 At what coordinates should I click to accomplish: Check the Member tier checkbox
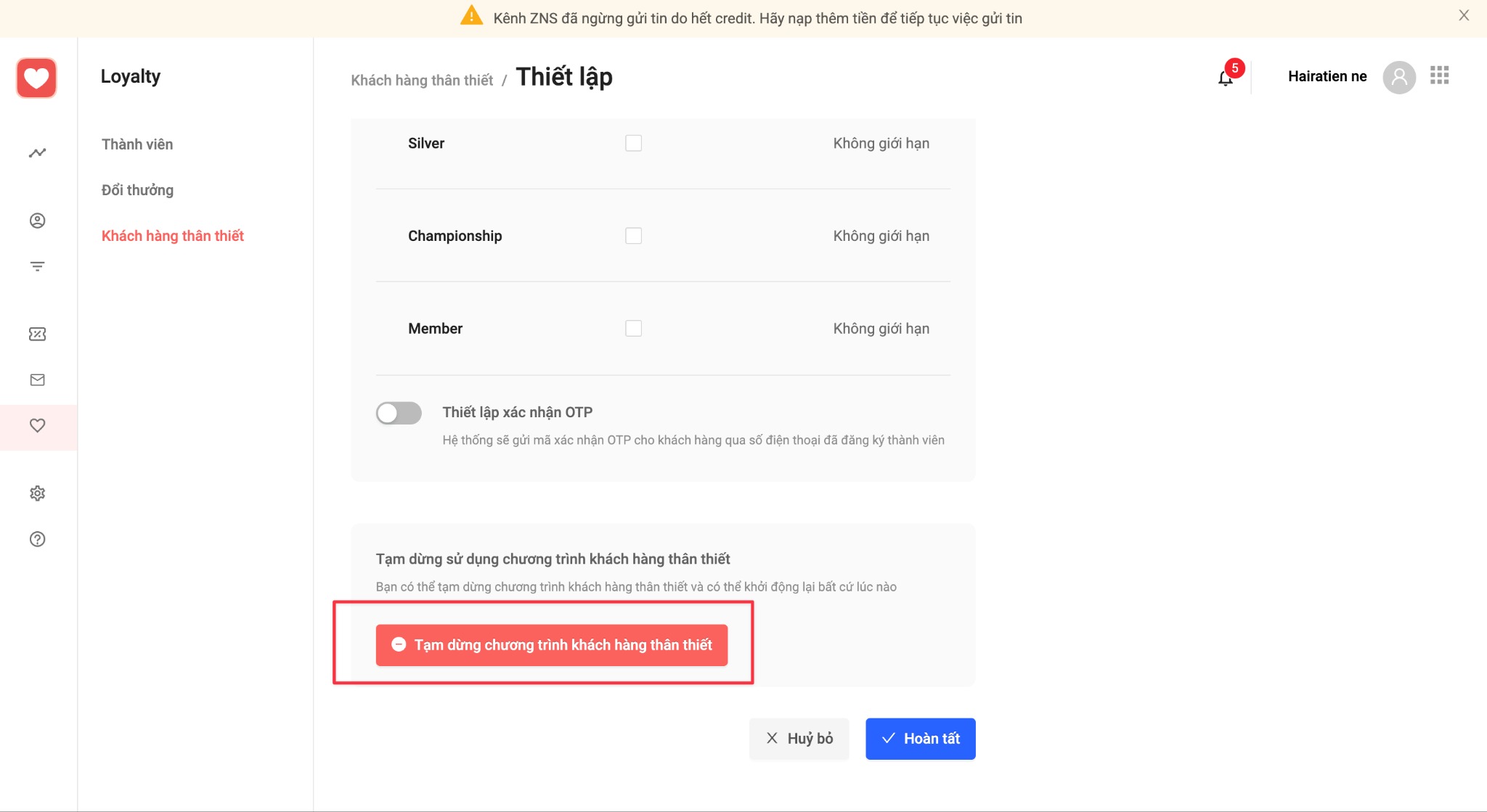[x=633, y=329]
